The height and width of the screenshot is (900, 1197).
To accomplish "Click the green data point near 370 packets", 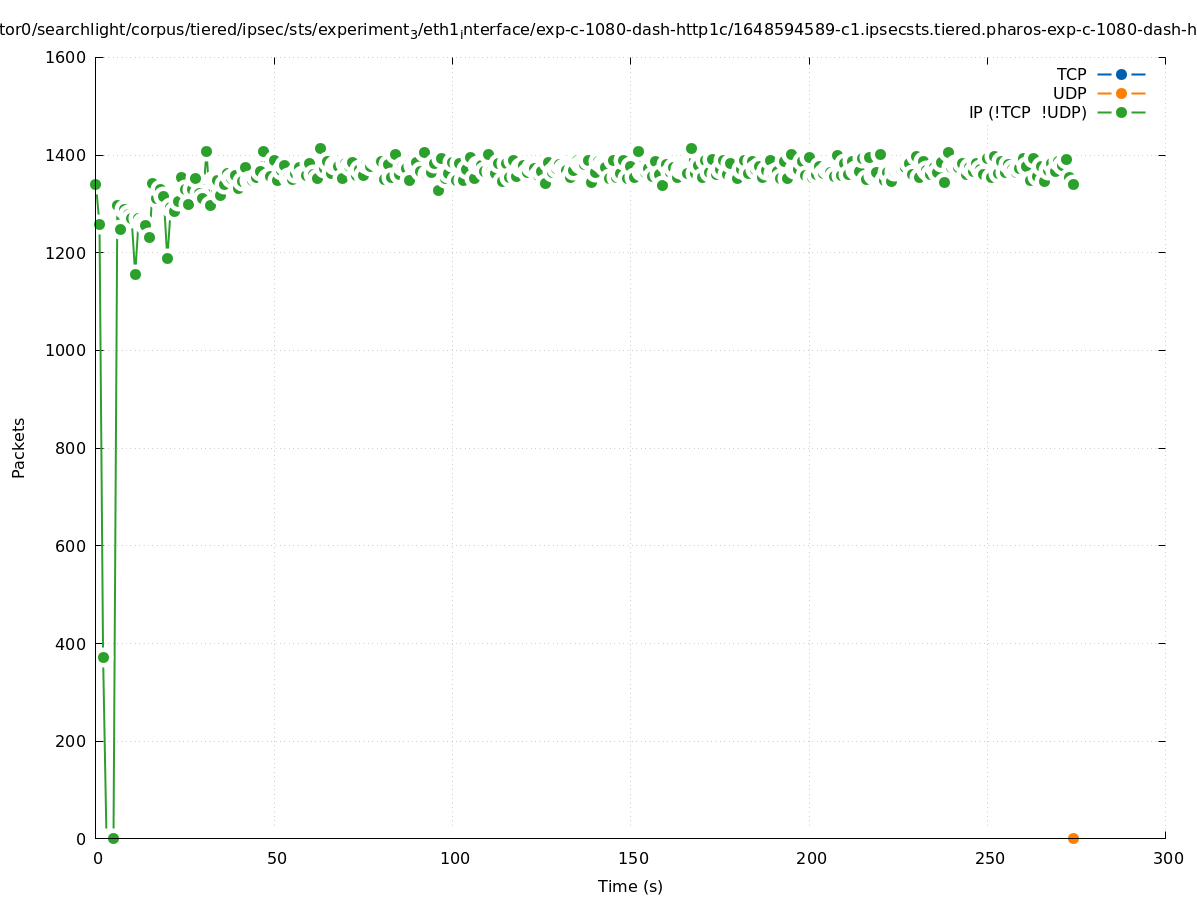I will (x=103, y=657).
